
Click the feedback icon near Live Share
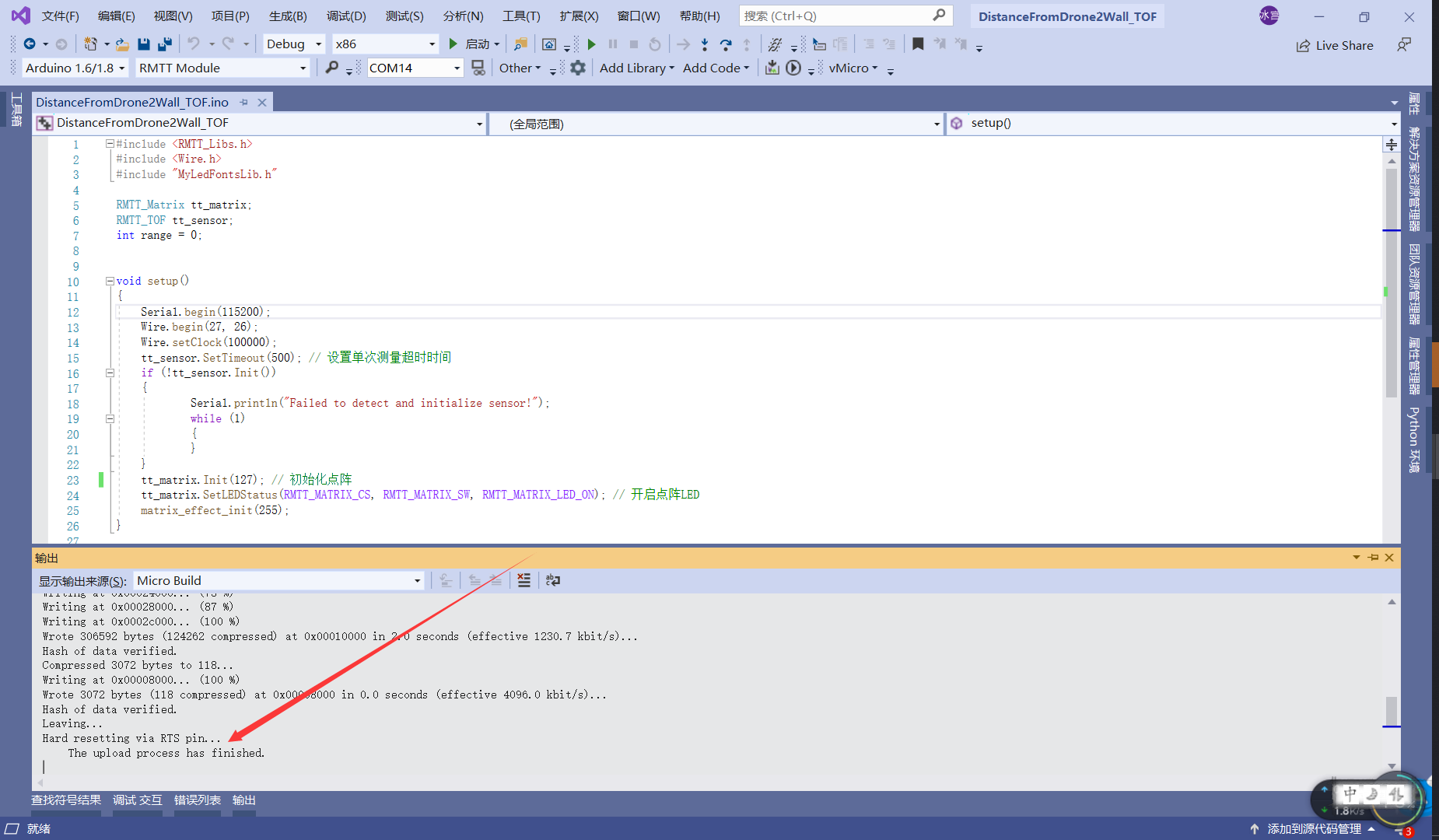tap(1404, 45)
